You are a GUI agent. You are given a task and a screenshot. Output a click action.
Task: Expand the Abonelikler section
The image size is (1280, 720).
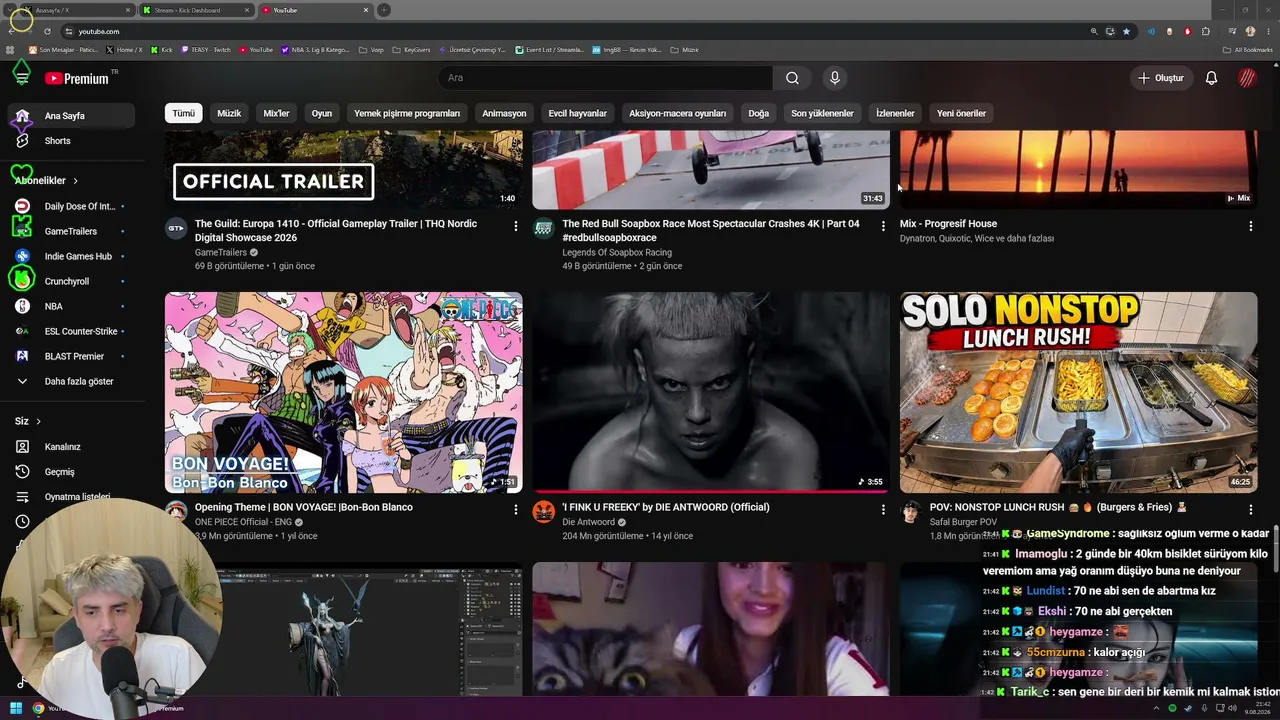tap(46, 181)
